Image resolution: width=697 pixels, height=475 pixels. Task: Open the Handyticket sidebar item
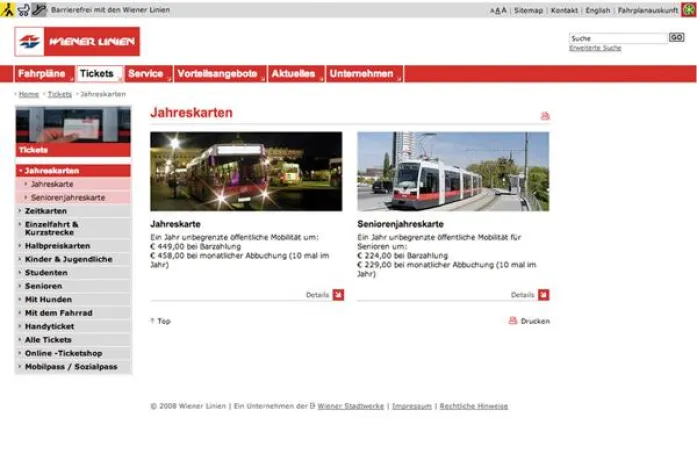[73, 326]
